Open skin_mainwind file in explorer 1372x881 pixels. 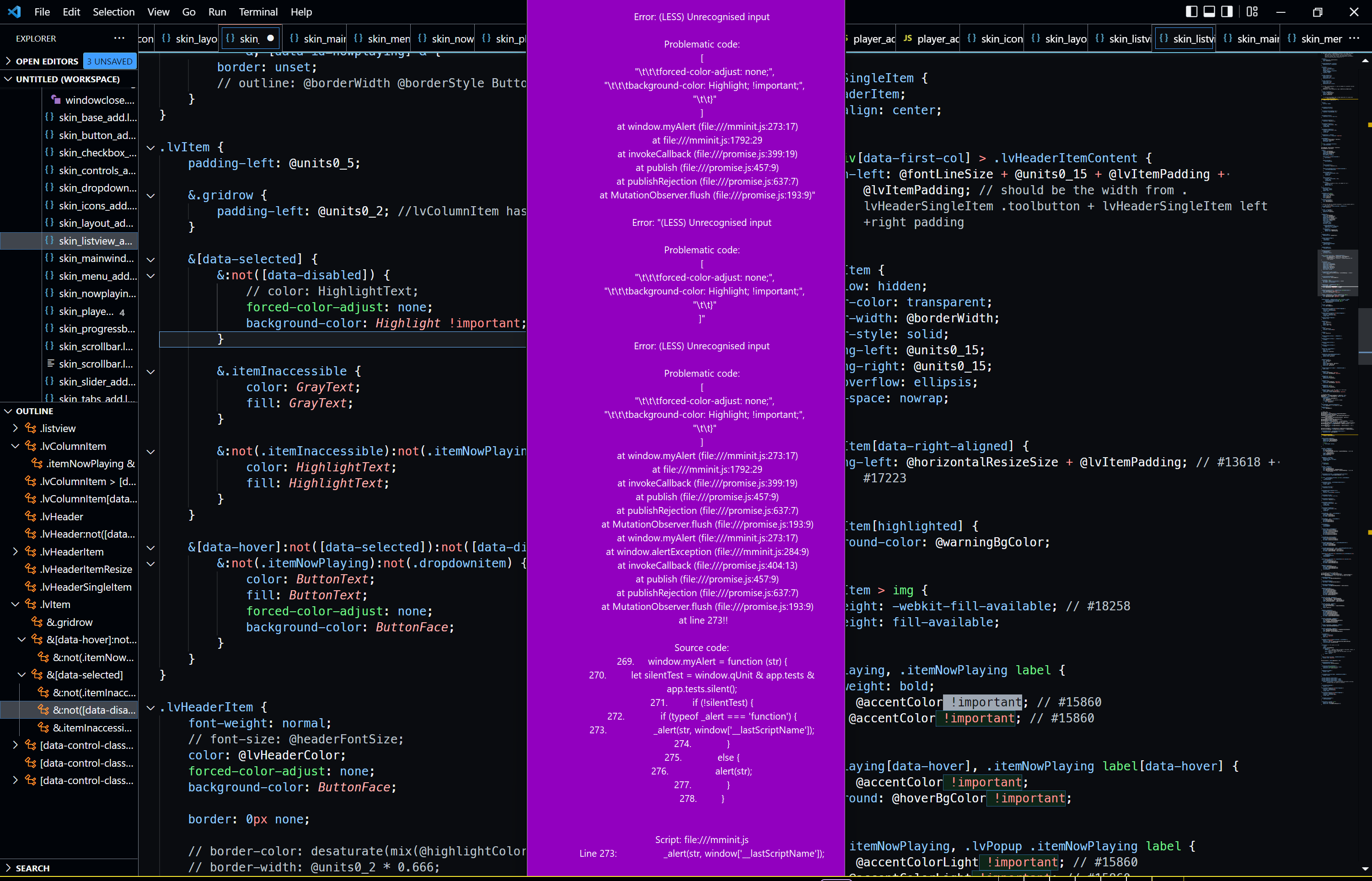click(96, 259)
